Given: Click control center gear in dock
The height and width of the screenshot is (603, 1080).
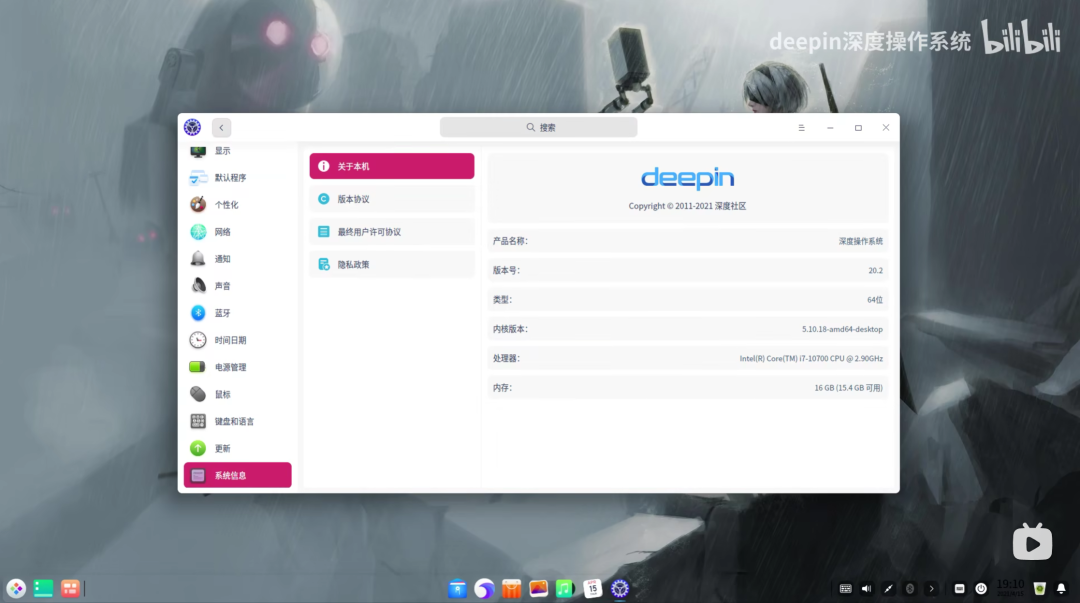Looking at the screenshot, I should pos(620,589).
